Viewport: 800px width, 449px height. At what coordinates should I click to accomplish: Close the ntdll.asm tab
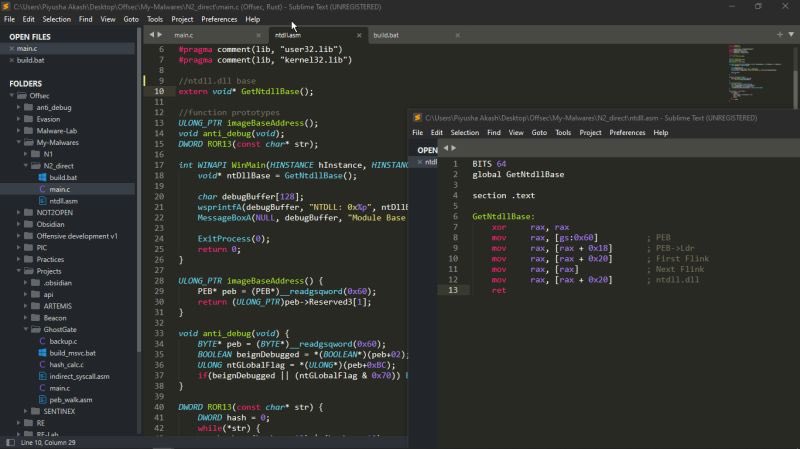(x=359, y=35)
